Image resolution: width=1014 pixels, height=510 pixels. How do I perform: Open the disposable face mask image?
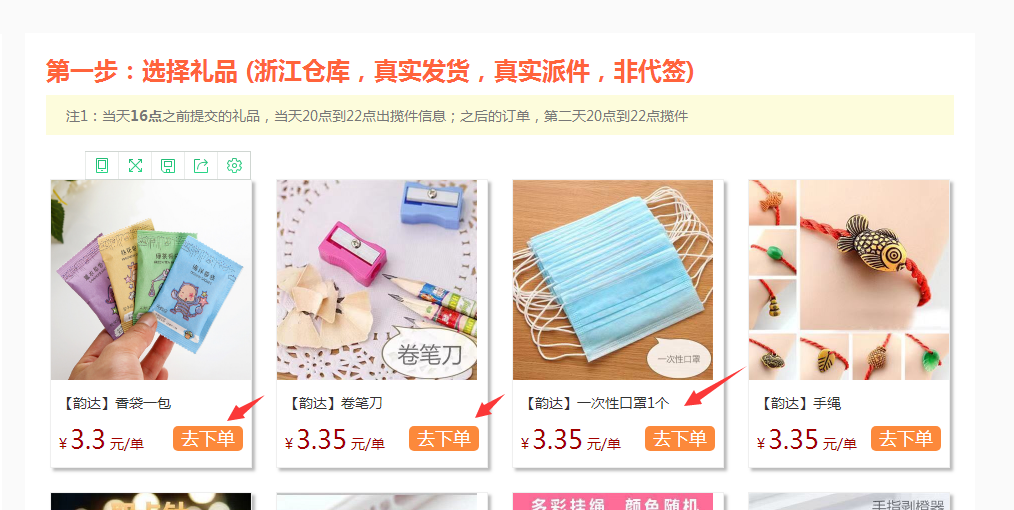(613, 280)
